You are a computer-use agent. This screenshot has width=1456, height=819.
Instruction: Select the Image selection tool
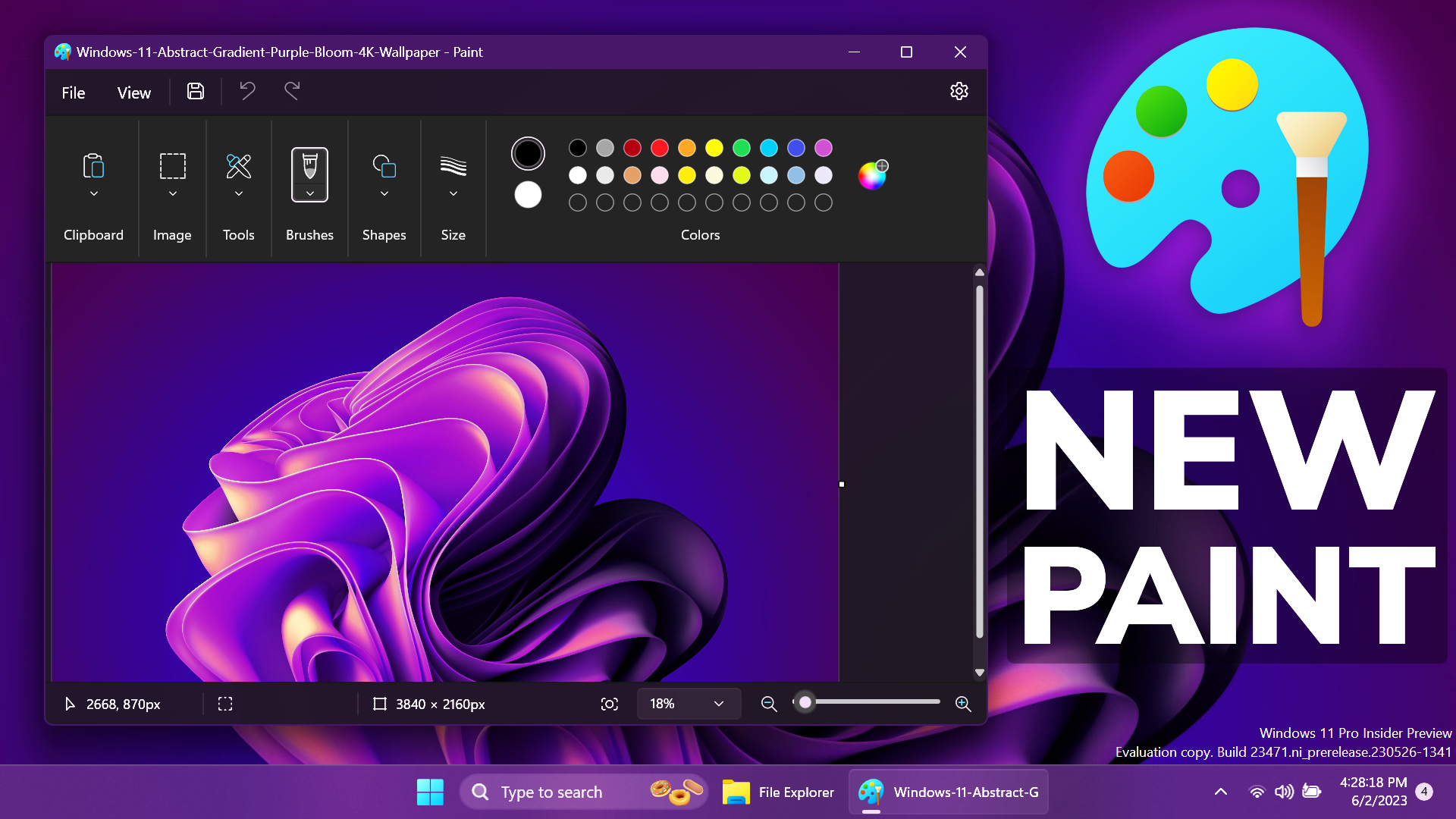(x=172, y=165)
